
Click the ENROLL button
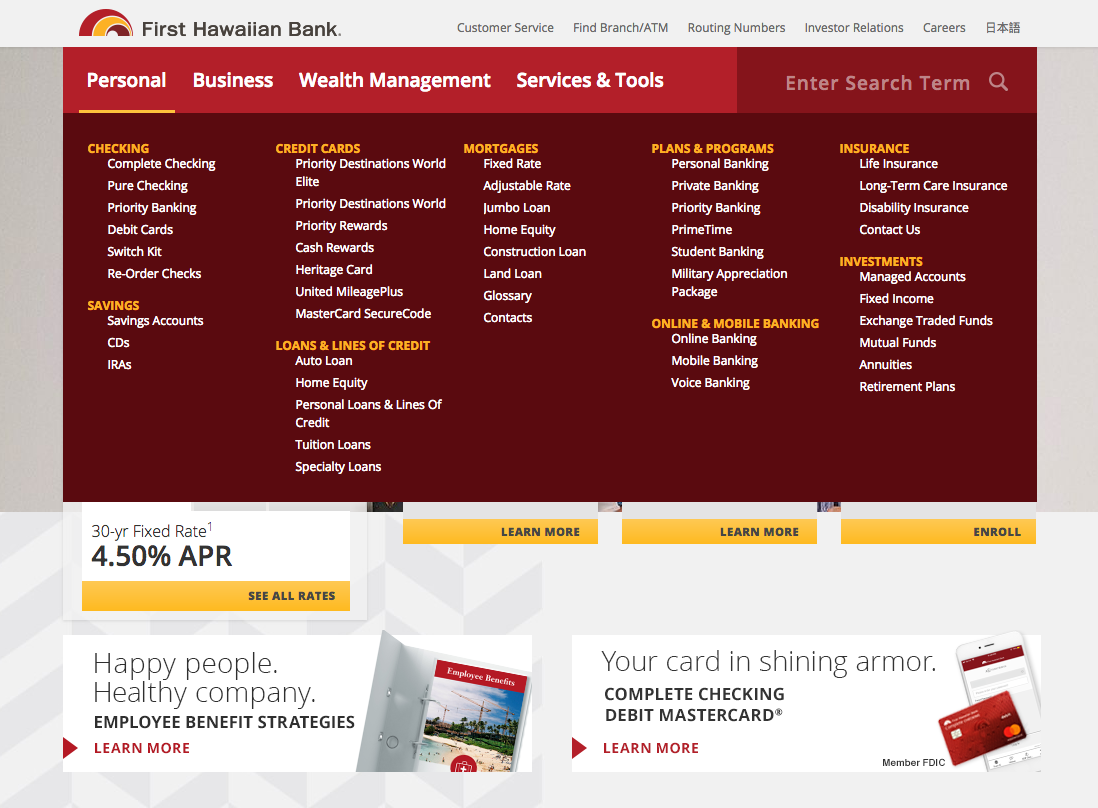point(938,531)
